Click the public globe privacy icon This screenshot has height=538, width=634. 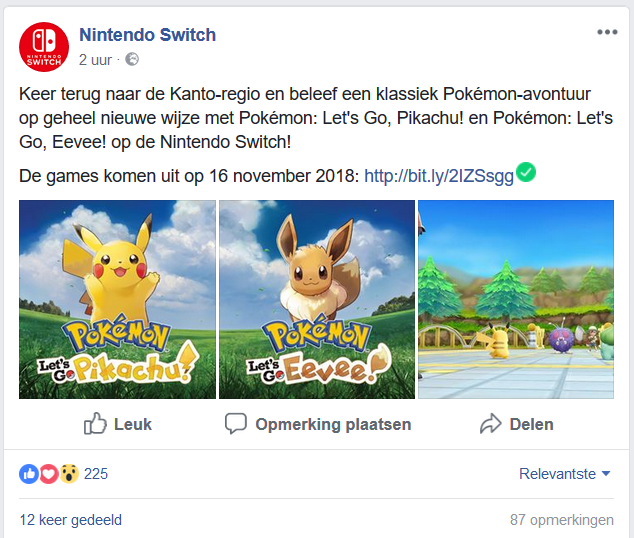(x=131, y=60)
